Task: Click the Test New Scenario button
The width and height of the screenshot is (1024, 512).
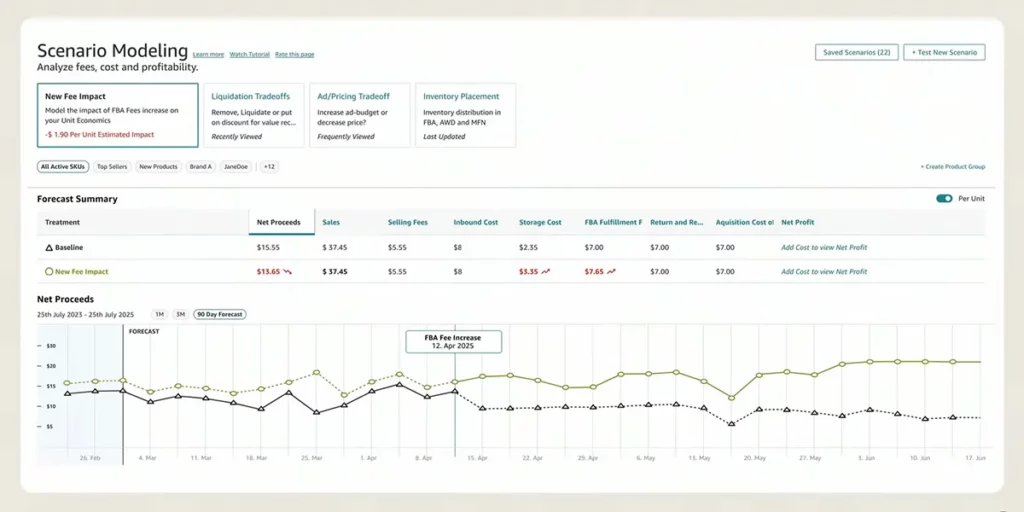Action: [x=944, y=52]
